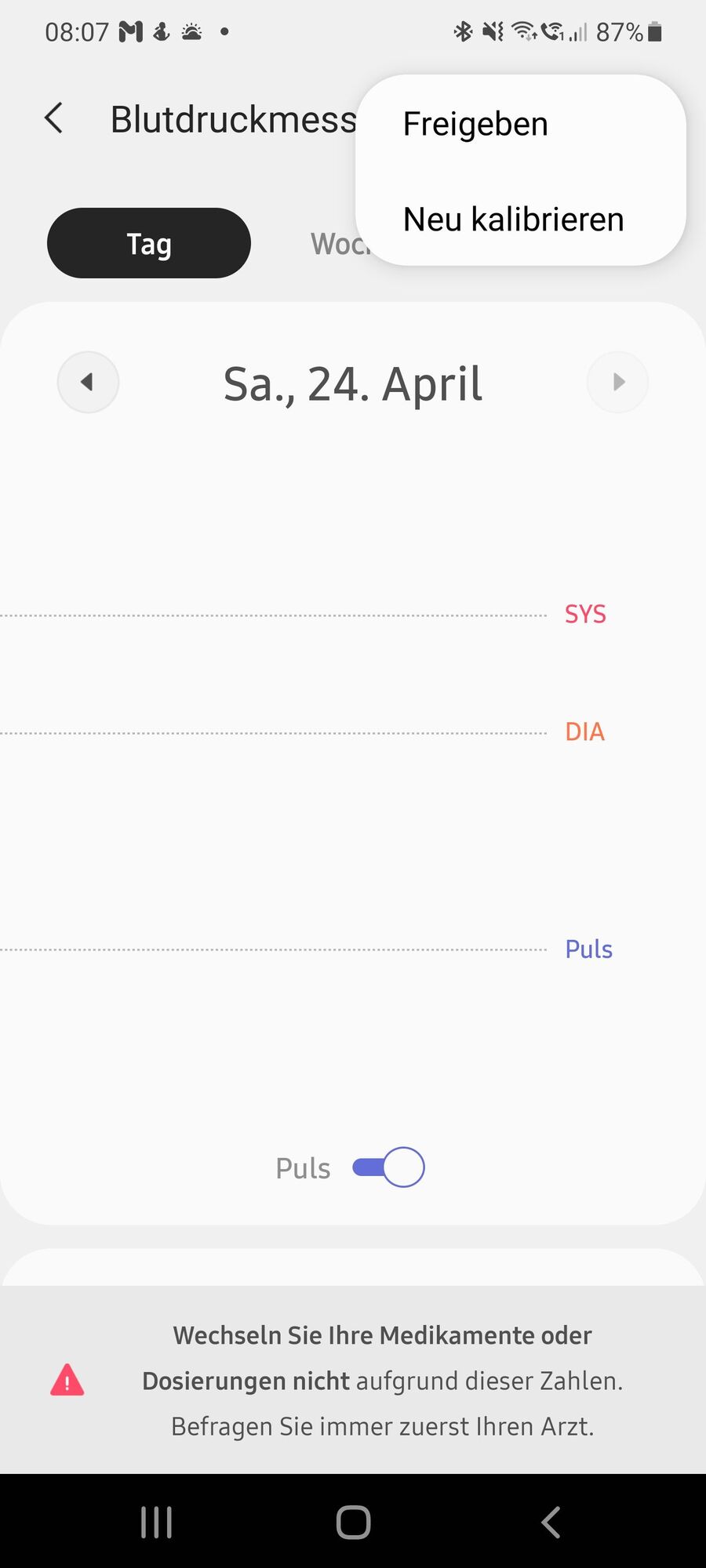This screenshot has width=706, height=1568.
Task: Toggle the Puls switch off
Action: [x=388, y=1167]
